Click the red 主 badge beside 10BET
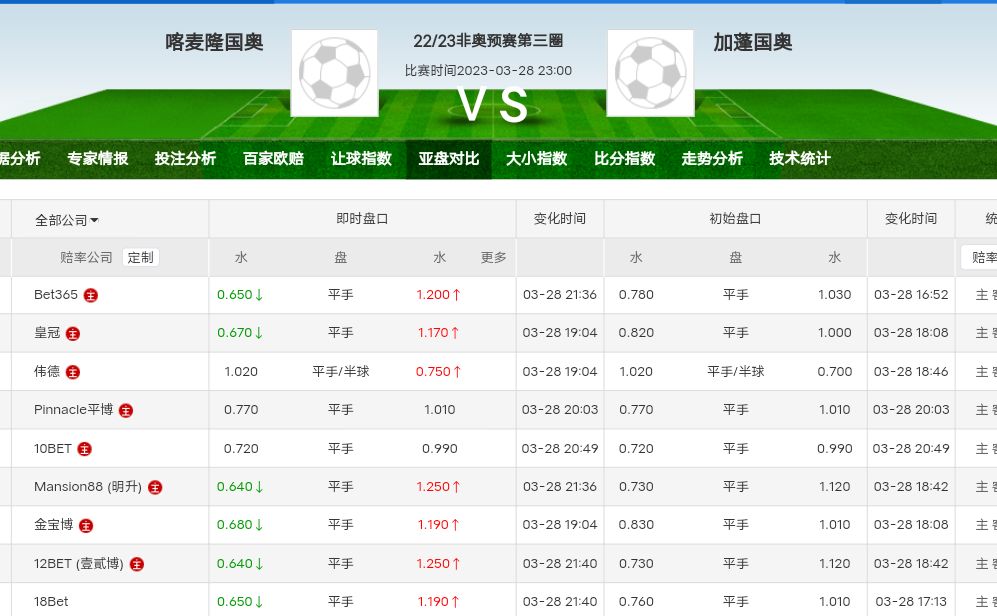This screenshot has height=616, width=997. pos(85,449)
